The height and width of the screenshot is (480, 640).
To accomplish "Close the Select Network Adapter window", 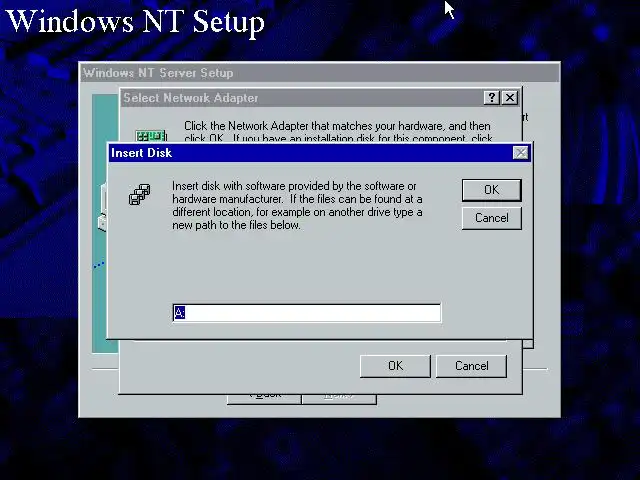I will coord(510,98).
